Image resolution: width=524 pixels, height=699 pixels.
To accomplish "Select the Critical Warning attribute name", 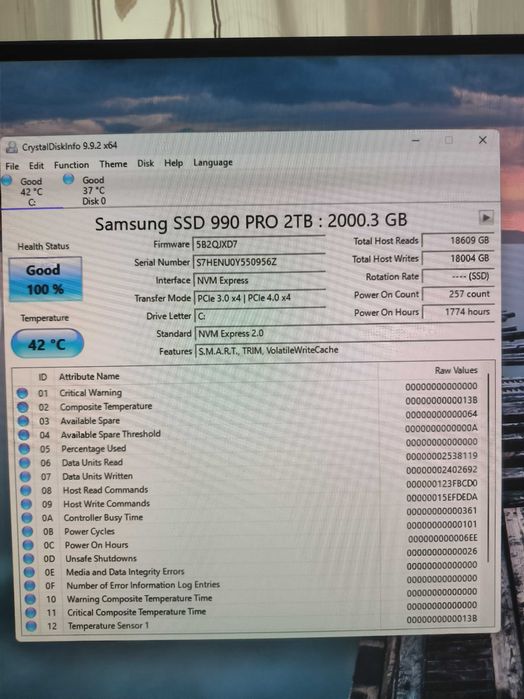I will coord(91,393).
